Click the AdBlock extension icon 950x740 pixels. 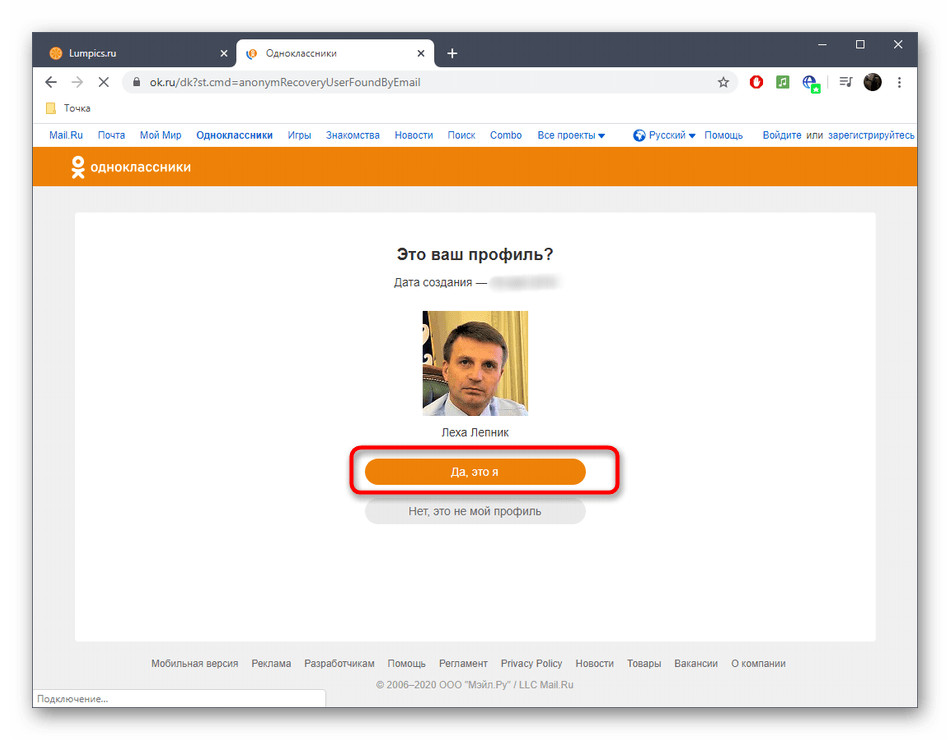click(756, 82)
